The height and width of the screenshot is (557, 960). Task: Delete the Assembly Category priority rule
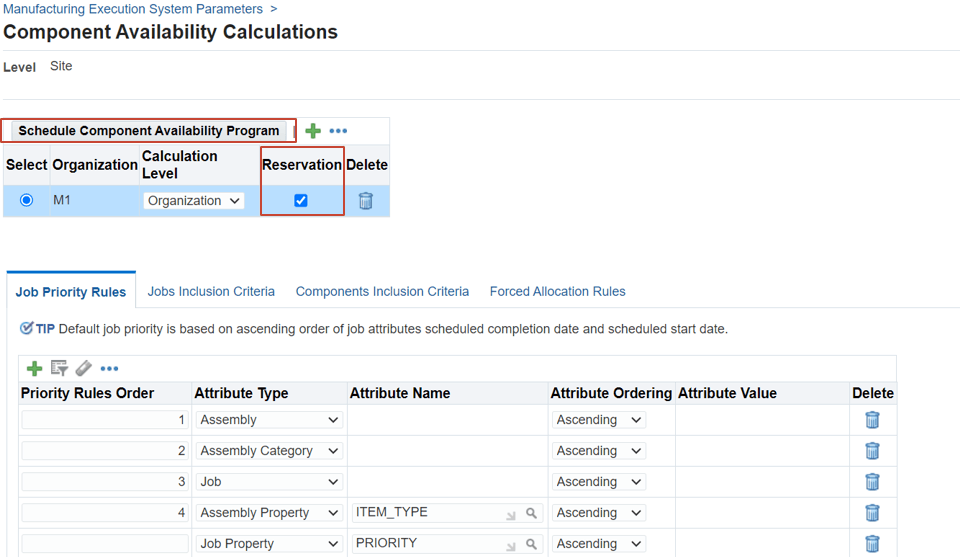pos(872,451)
